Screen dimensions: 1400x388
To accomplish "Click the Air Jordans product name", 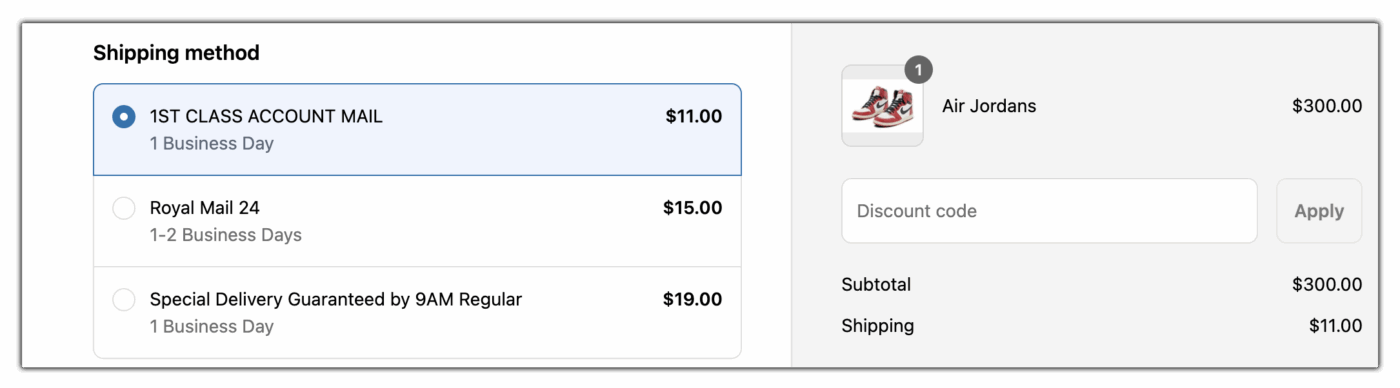I will click(989, 106).
